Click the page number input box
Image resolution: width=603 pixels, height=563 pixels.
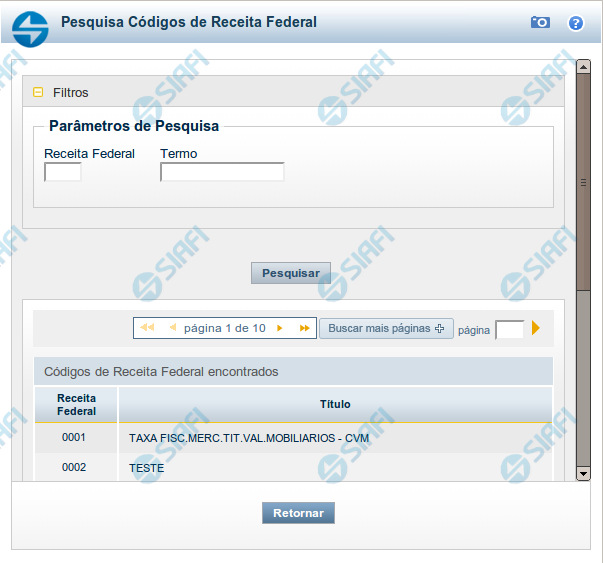click(x=509, y=329)
